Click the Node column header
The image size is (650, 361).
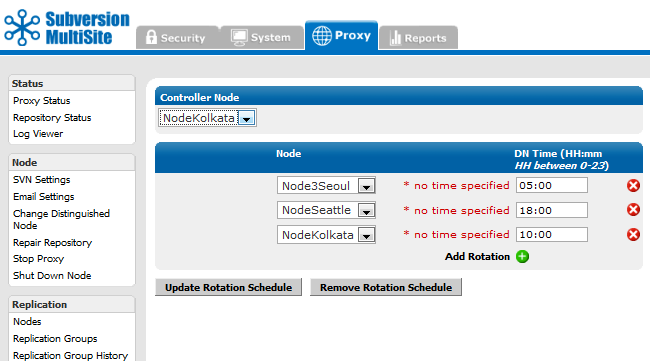click(x=289, y=154)
